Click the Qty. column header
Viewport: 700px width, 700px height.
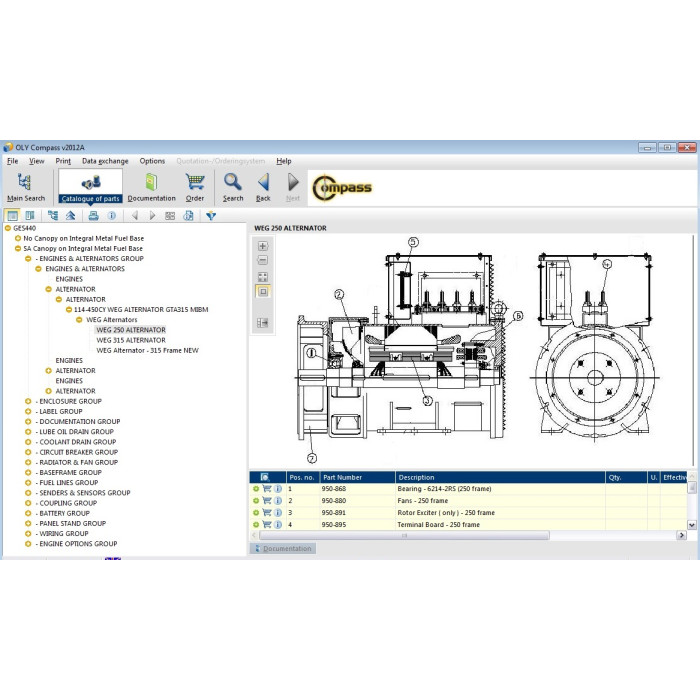(x=626, y=477)
